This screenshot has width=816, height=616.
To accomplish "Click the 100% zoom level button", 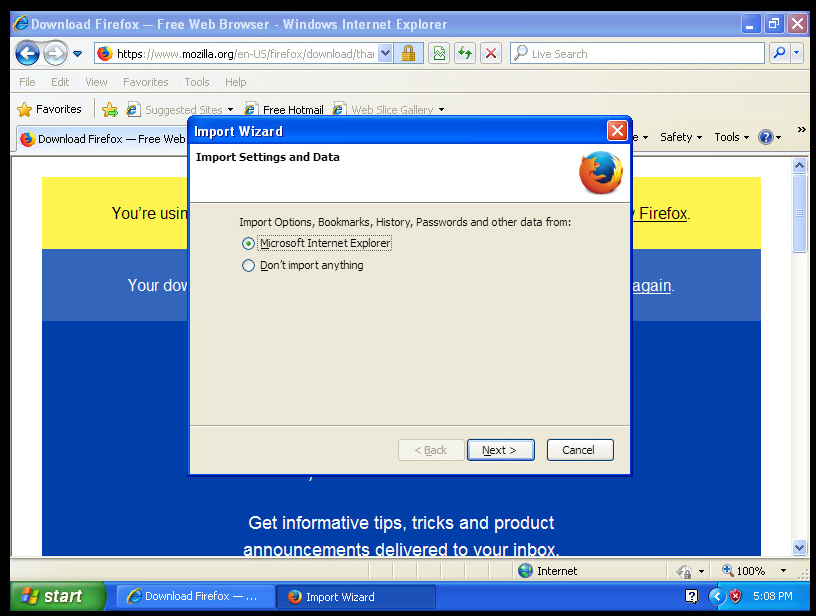I will (744, 571).
